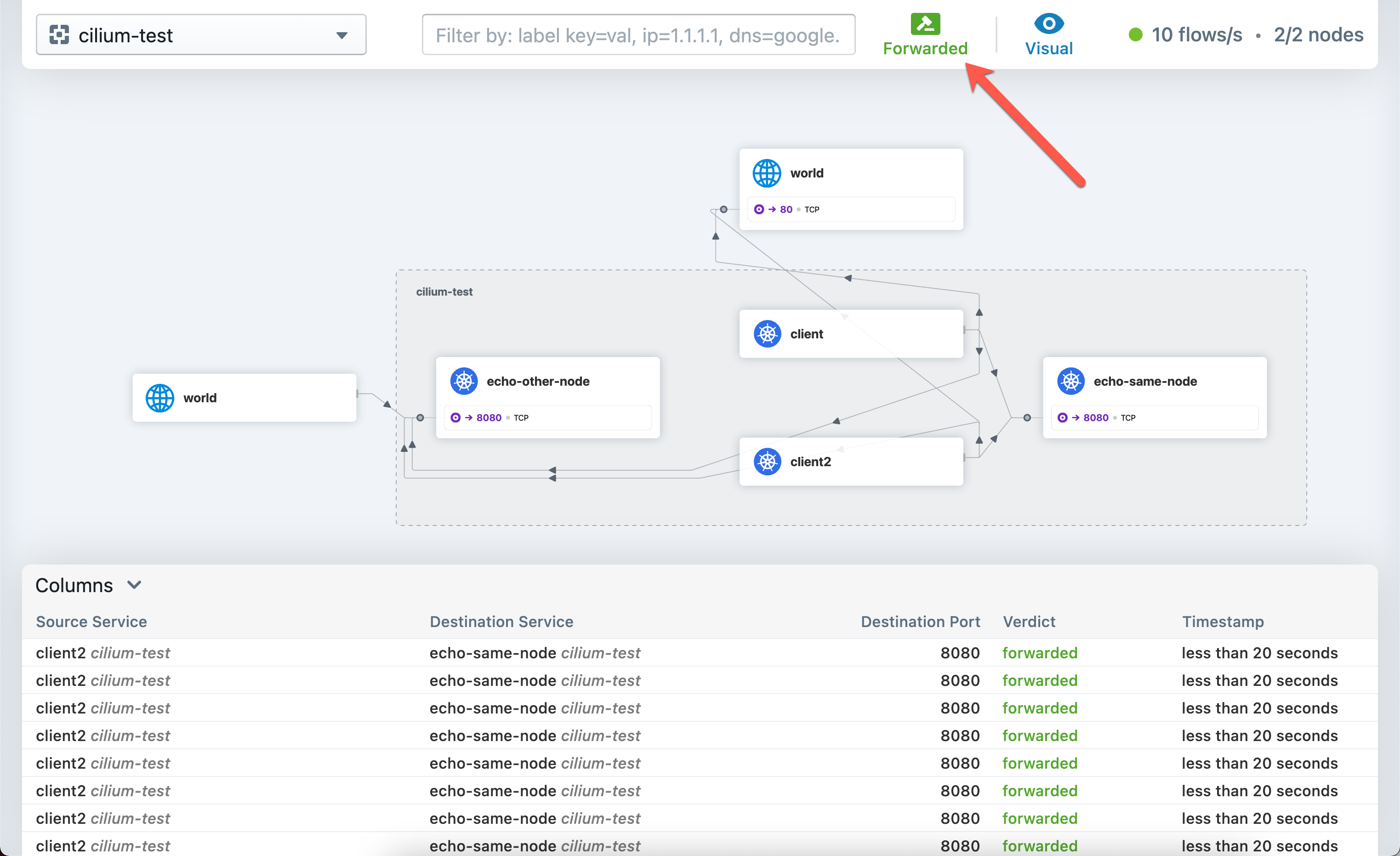1400x856 pixels.
Task: Click the Verdict column header
Action: coord(1029,621)
